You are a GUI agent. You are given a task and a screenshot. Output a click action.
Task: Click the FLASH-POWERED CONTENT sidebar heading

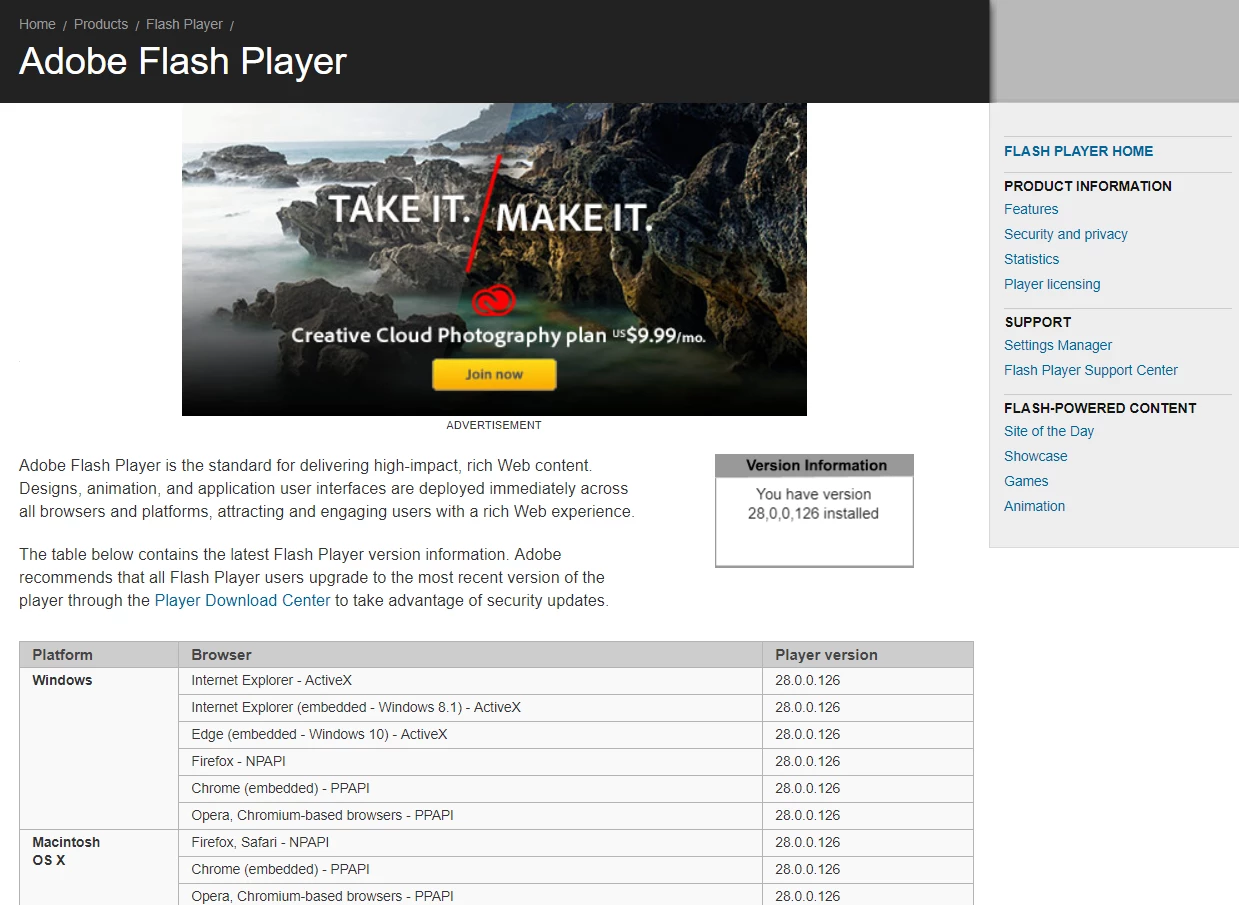click(x=1100, y=408)
